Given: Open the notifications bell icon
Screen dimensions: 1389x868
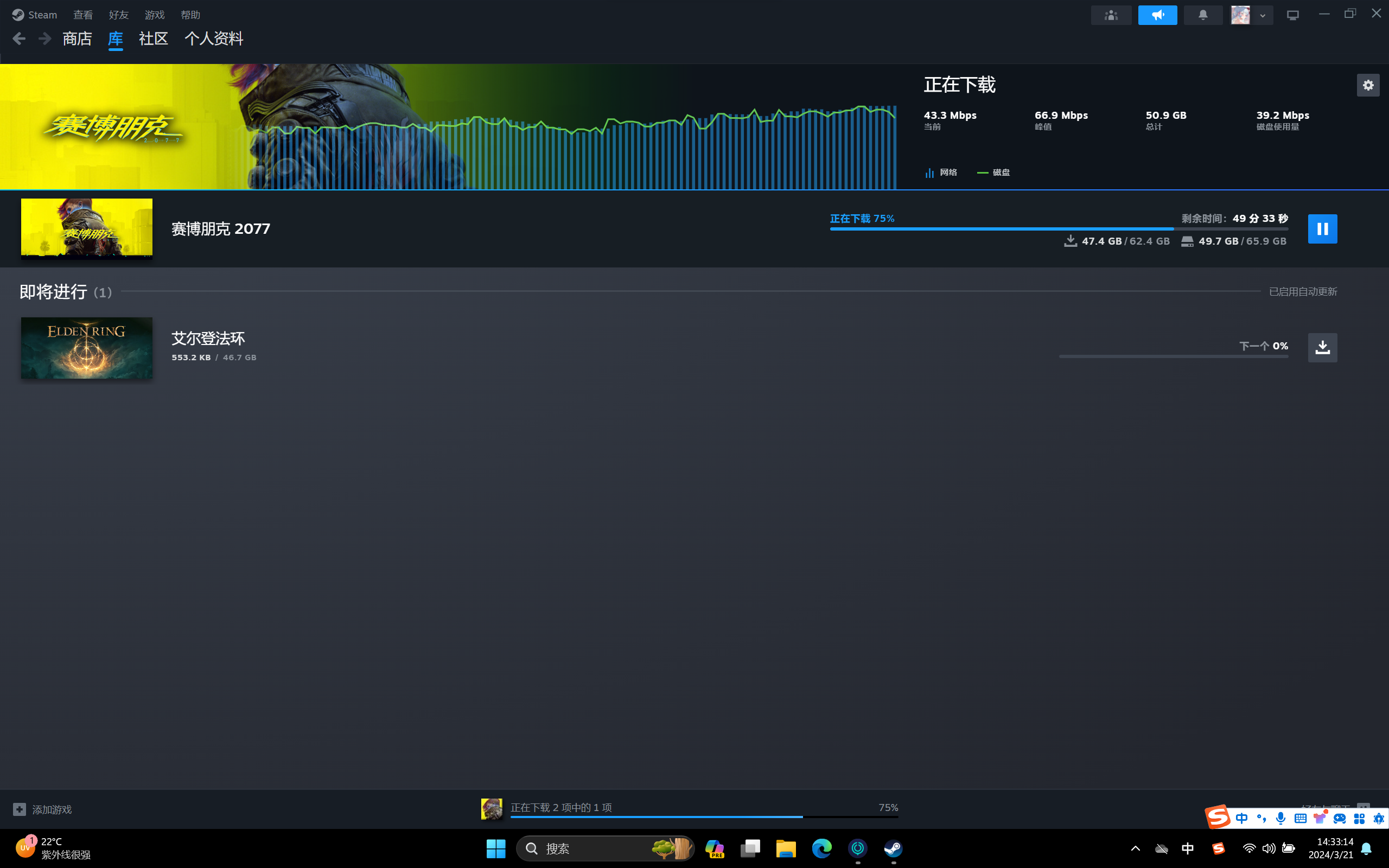Looking at the screenshot, I should (x=1202, y=15).
